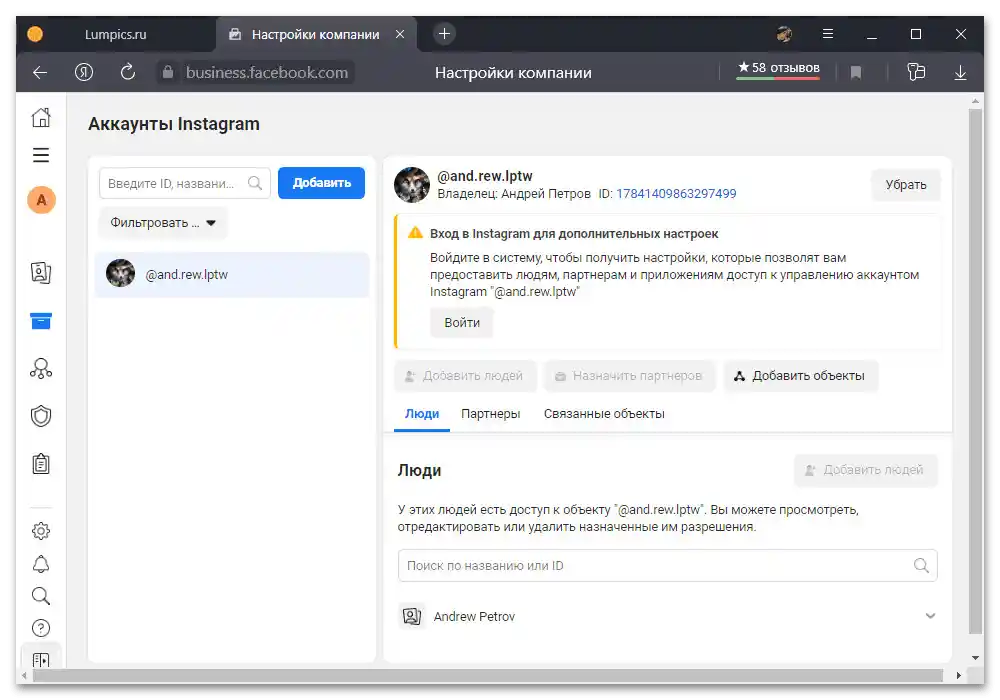Image resolution: width=1000 pixels, height=700 pixels.
Task: Bookmark this page
Action: pyautogui.click(x=856, y=73)
